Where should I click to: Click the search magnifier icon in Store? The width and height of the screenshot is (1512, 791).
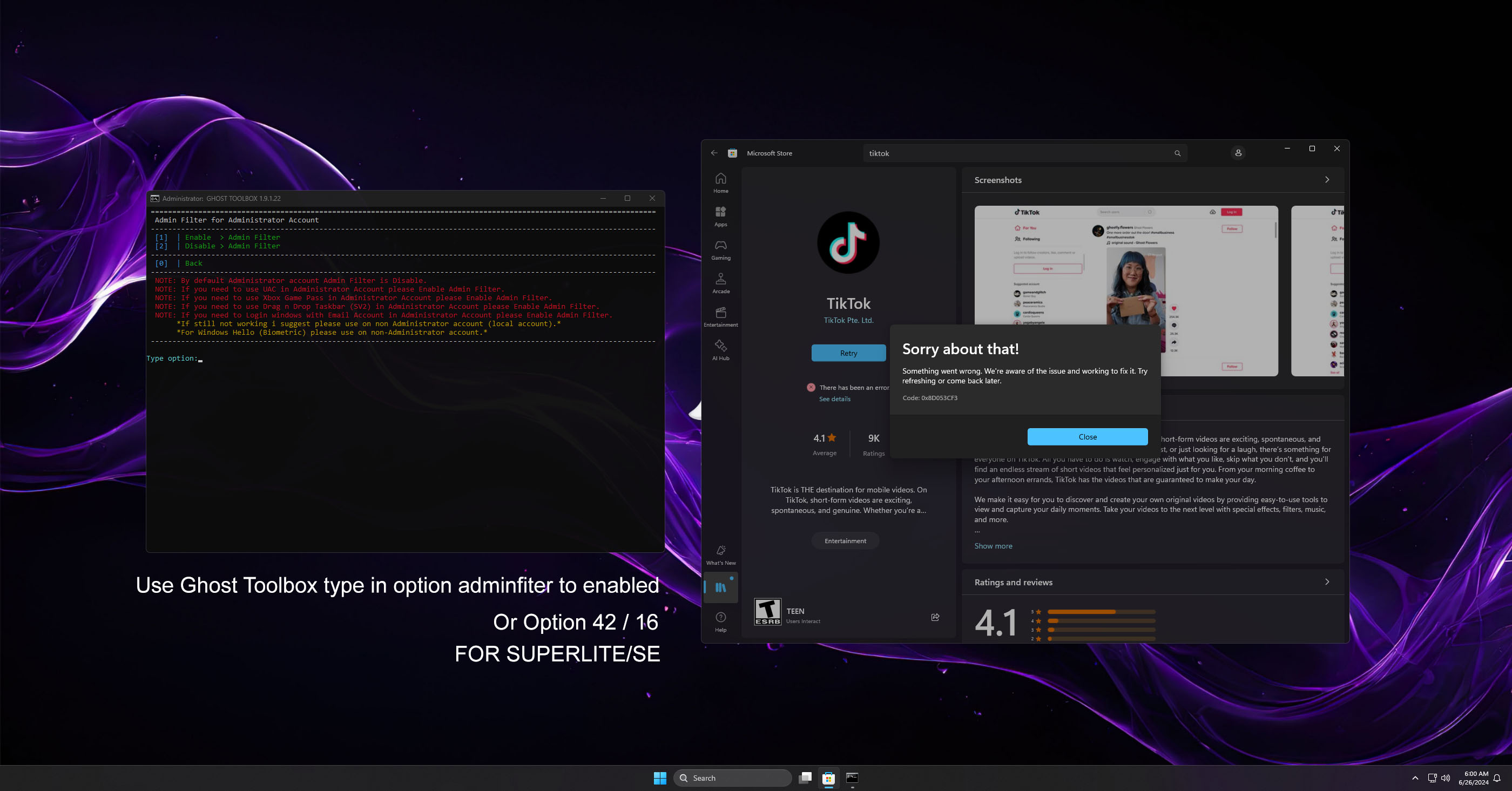(x=1177, y=153)
